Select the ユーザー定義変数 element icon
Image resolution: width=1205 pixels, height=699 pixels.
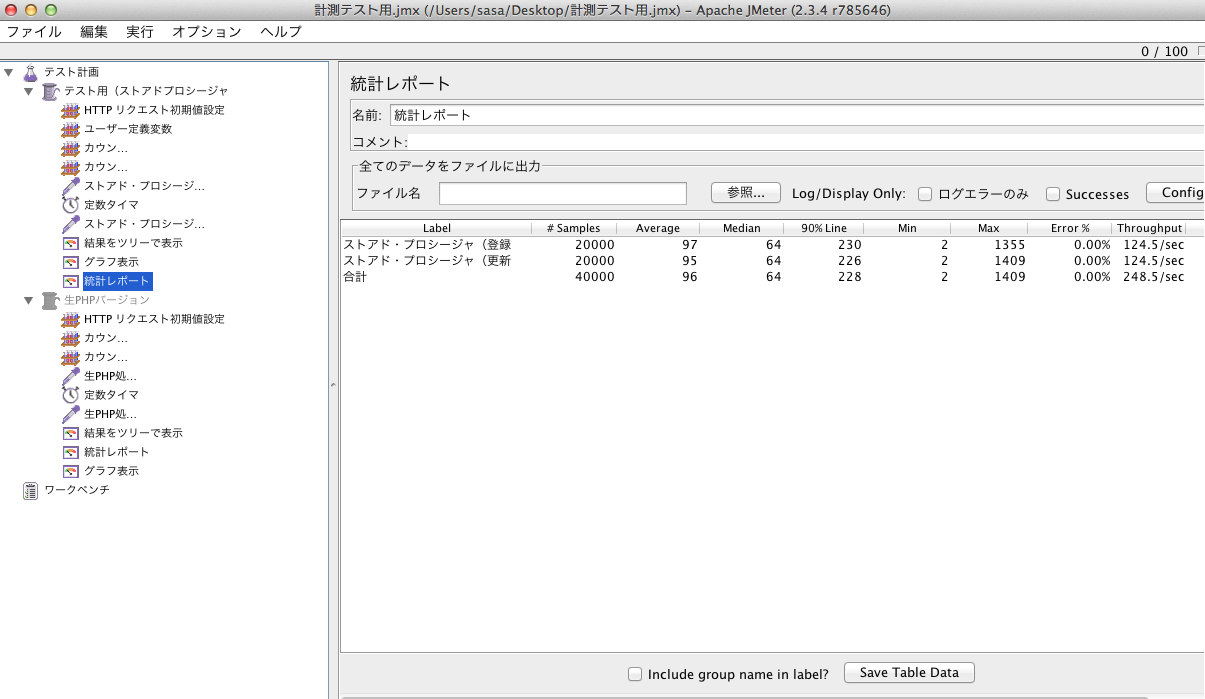pos(70,129)
